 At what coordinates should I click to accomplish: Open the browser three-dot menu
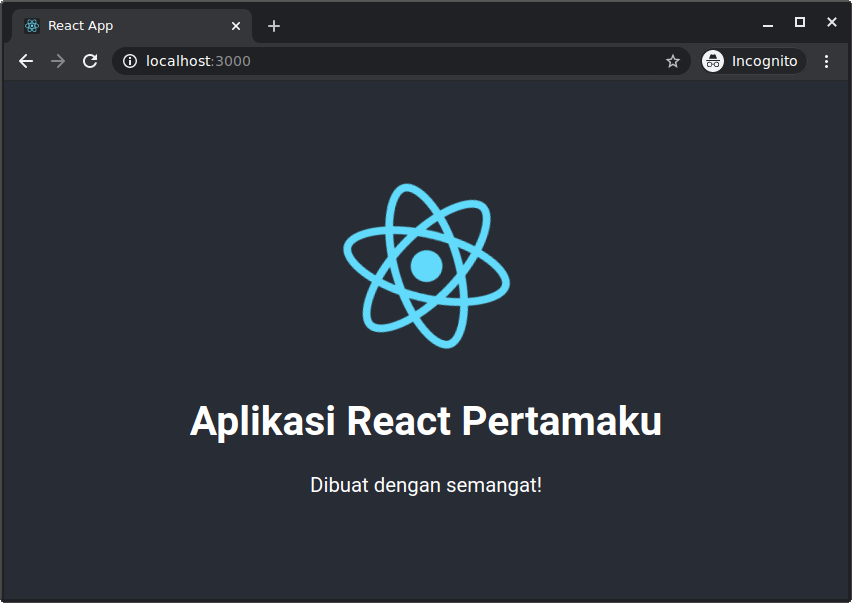(826, 61)
